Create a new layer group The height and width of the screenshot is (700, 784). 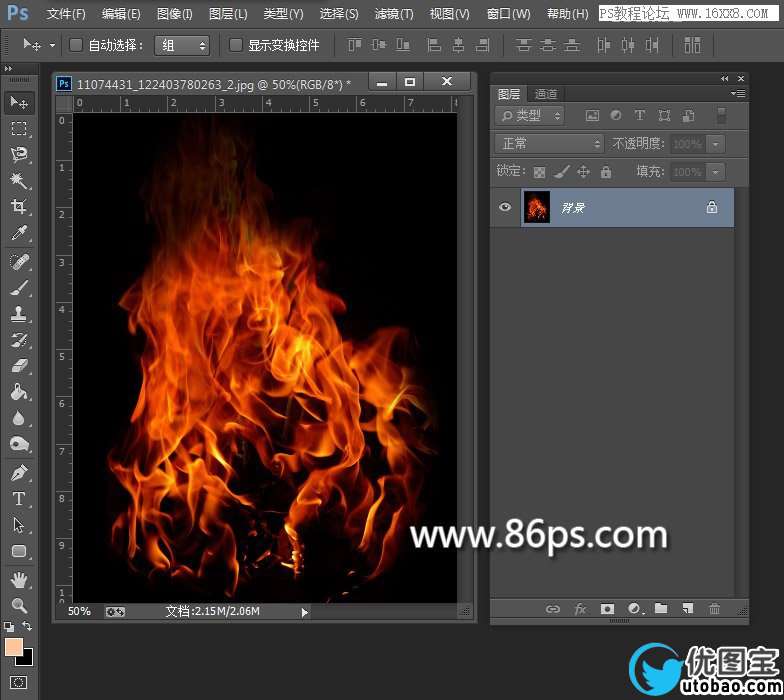click(x=662, y=608)
